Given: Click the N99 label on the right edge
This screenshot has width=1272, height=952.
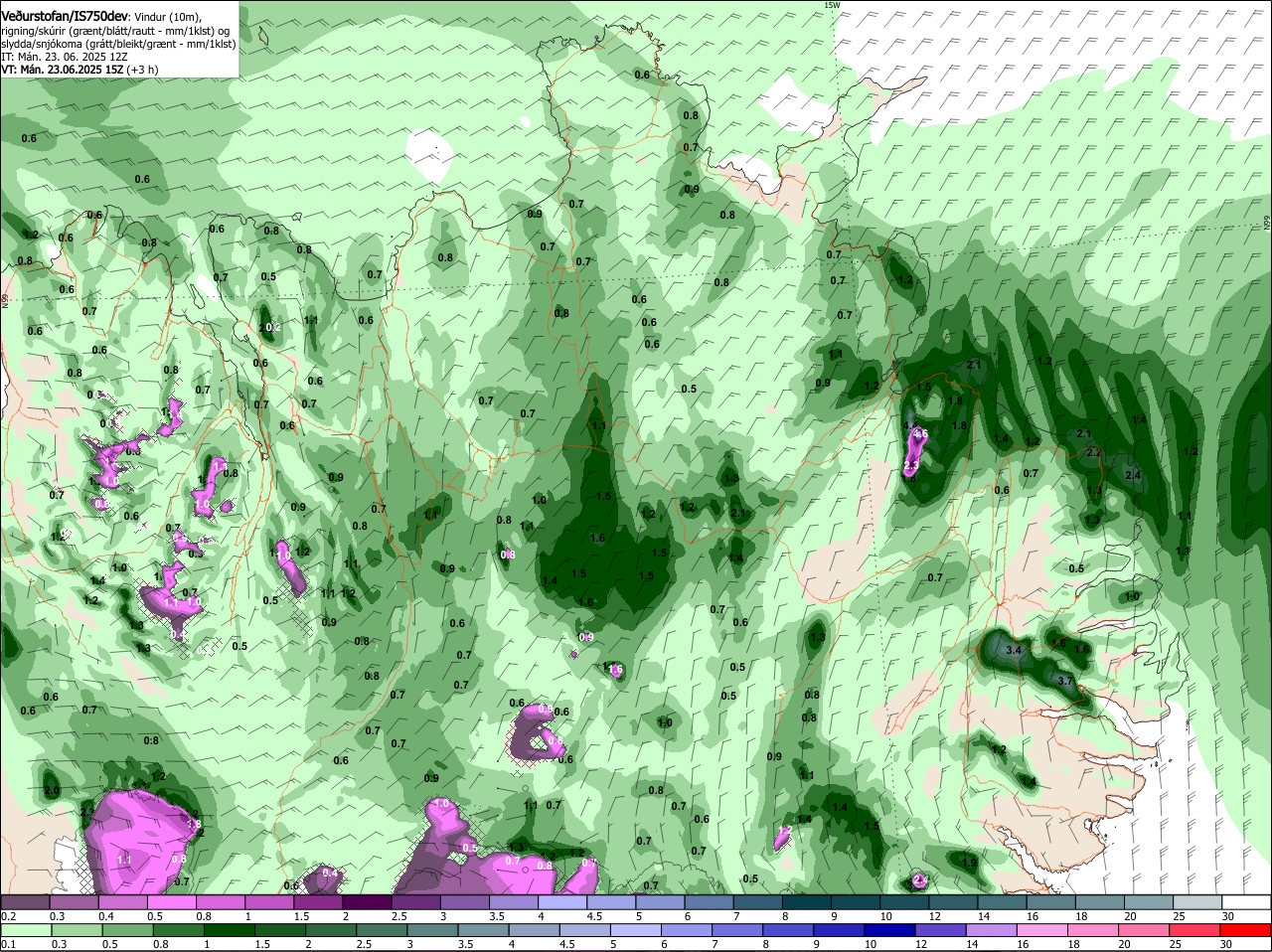Looking at the screenshot, I should coord(1267,225).
